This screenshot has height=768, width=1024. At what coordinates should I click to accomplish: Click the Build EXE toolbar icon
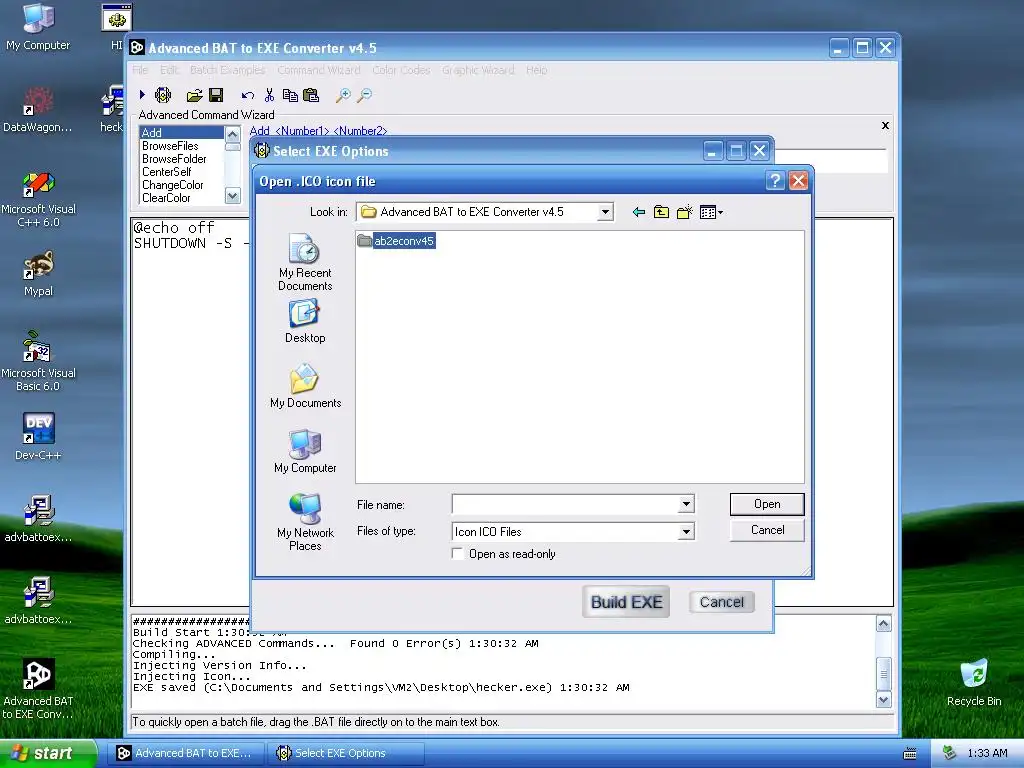(x=163, y=95)
